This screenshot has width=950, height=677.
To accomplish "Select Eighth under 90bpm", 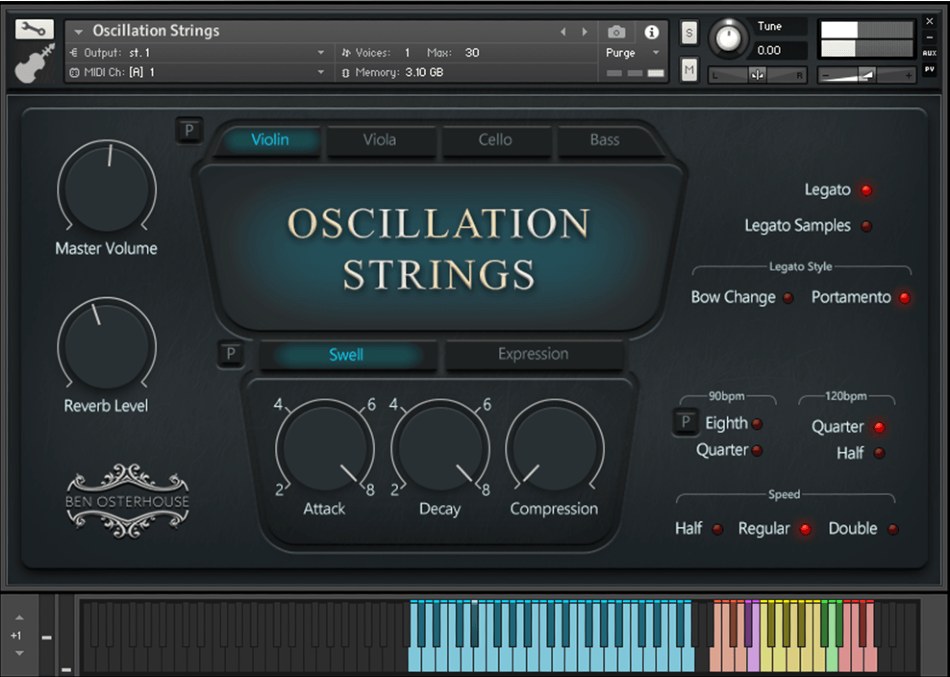I will coord(758,423).
